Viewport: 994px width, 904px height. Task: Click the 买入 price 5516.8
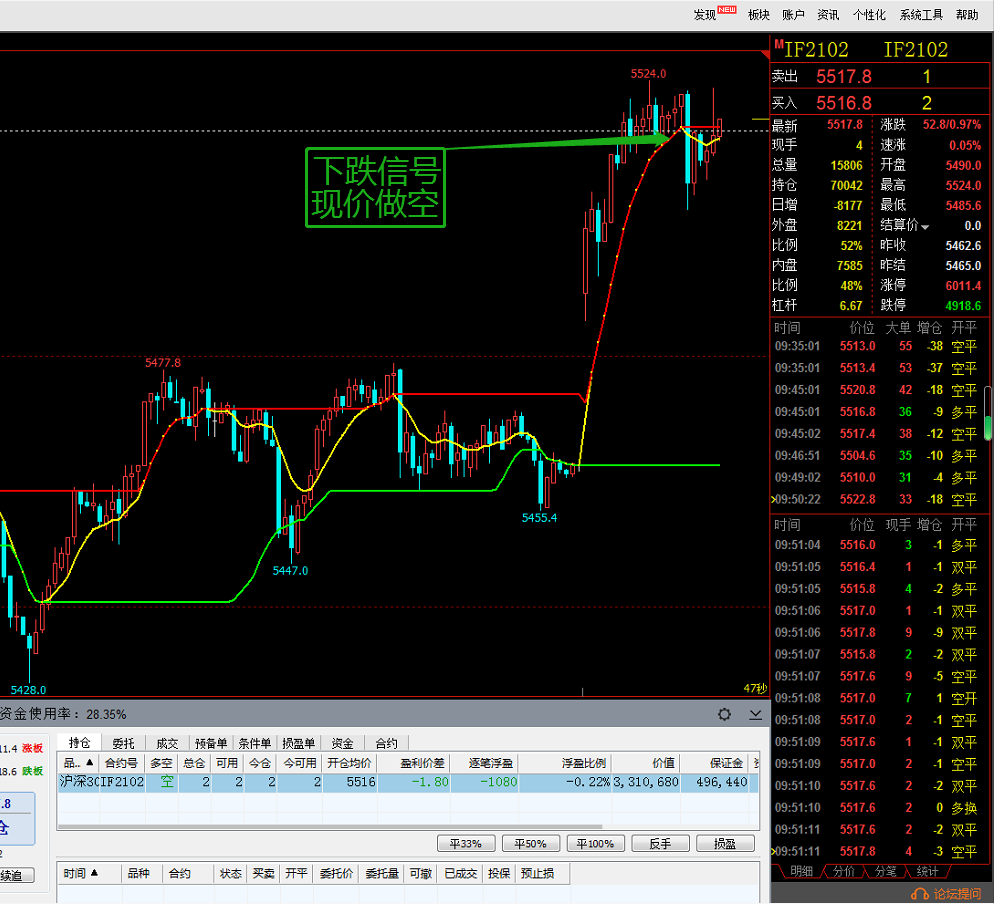pyautogui.click(x=843, y=103)
